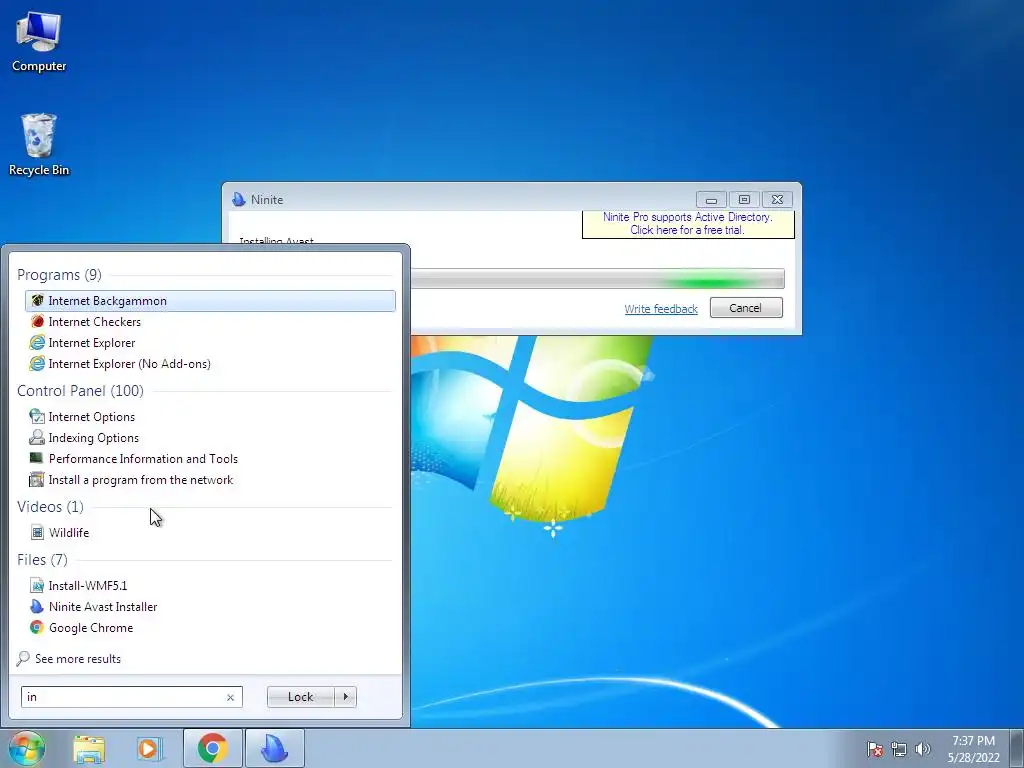The width and height of the screenshot is (1024, 768).
Task: Switch to Ninite on the taskbar
Action: coord(275,748)
